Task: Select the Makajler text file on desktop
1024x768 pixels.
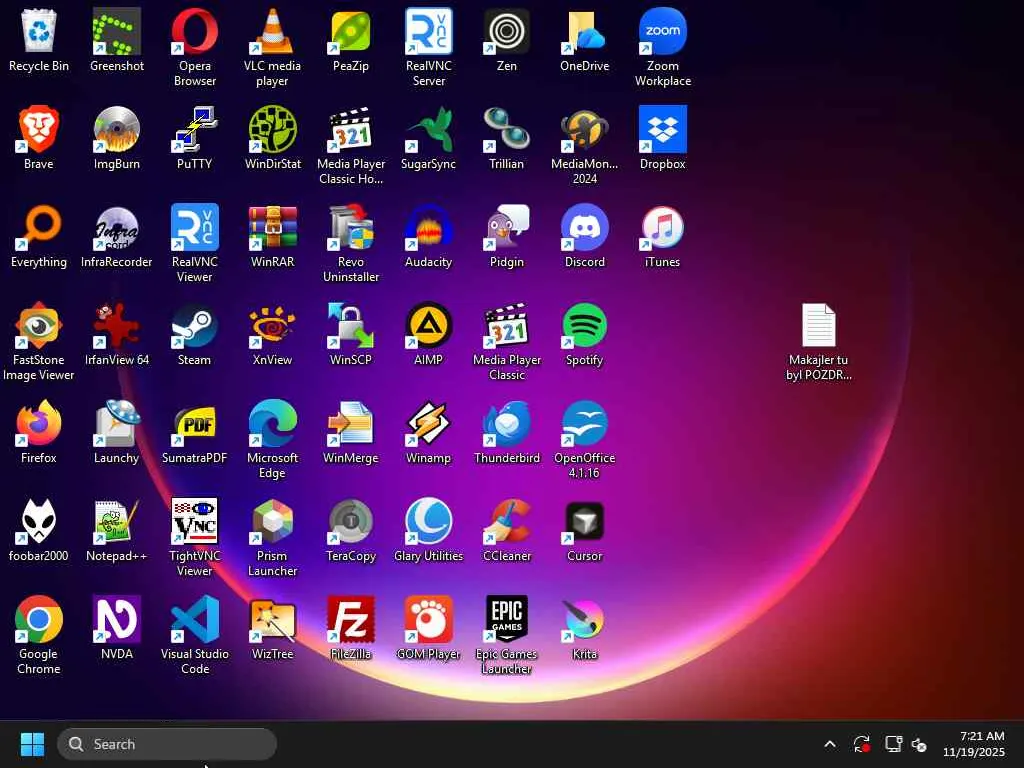Action: pos(818,327)
